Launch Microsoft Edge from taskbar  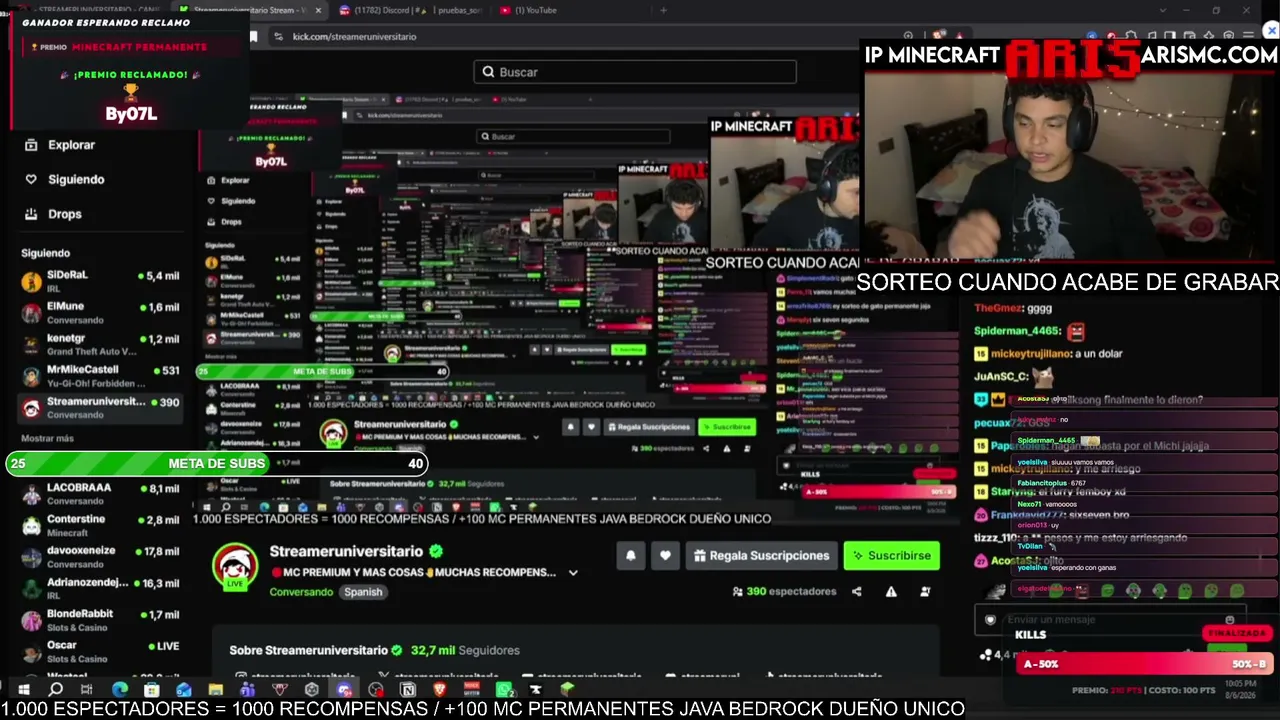120,689
